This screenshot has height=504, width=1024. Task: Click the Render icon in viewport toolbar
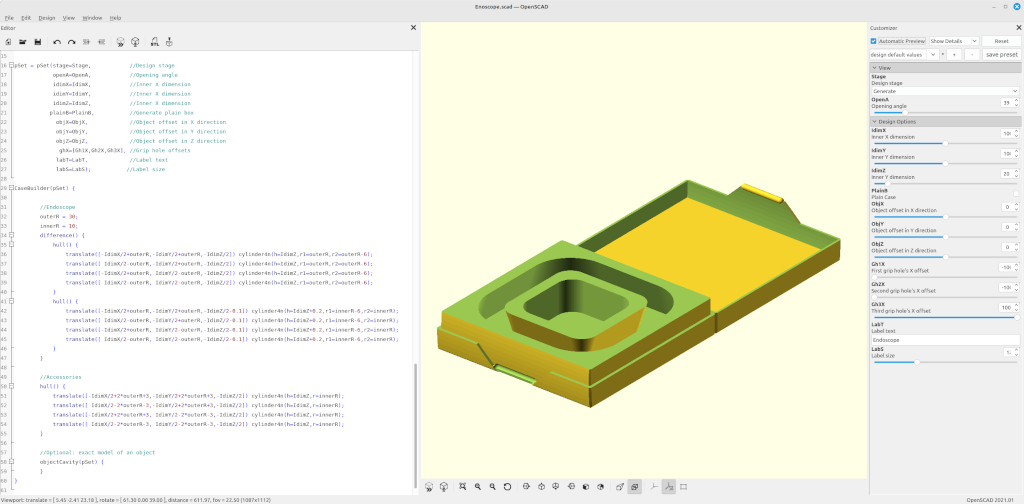tap(444, 486)
